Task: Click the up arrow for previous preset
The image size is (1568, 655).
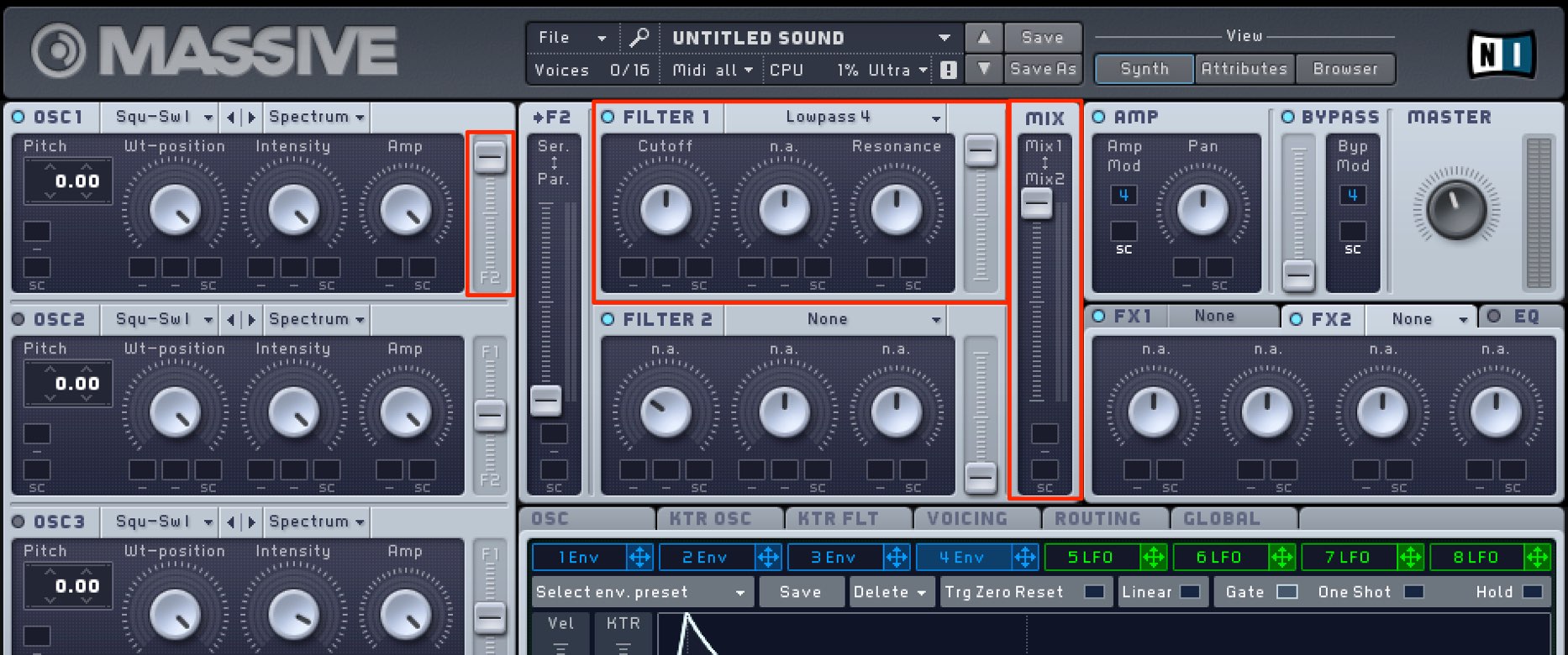Action: pyautogui.click(x=984, y=37)
